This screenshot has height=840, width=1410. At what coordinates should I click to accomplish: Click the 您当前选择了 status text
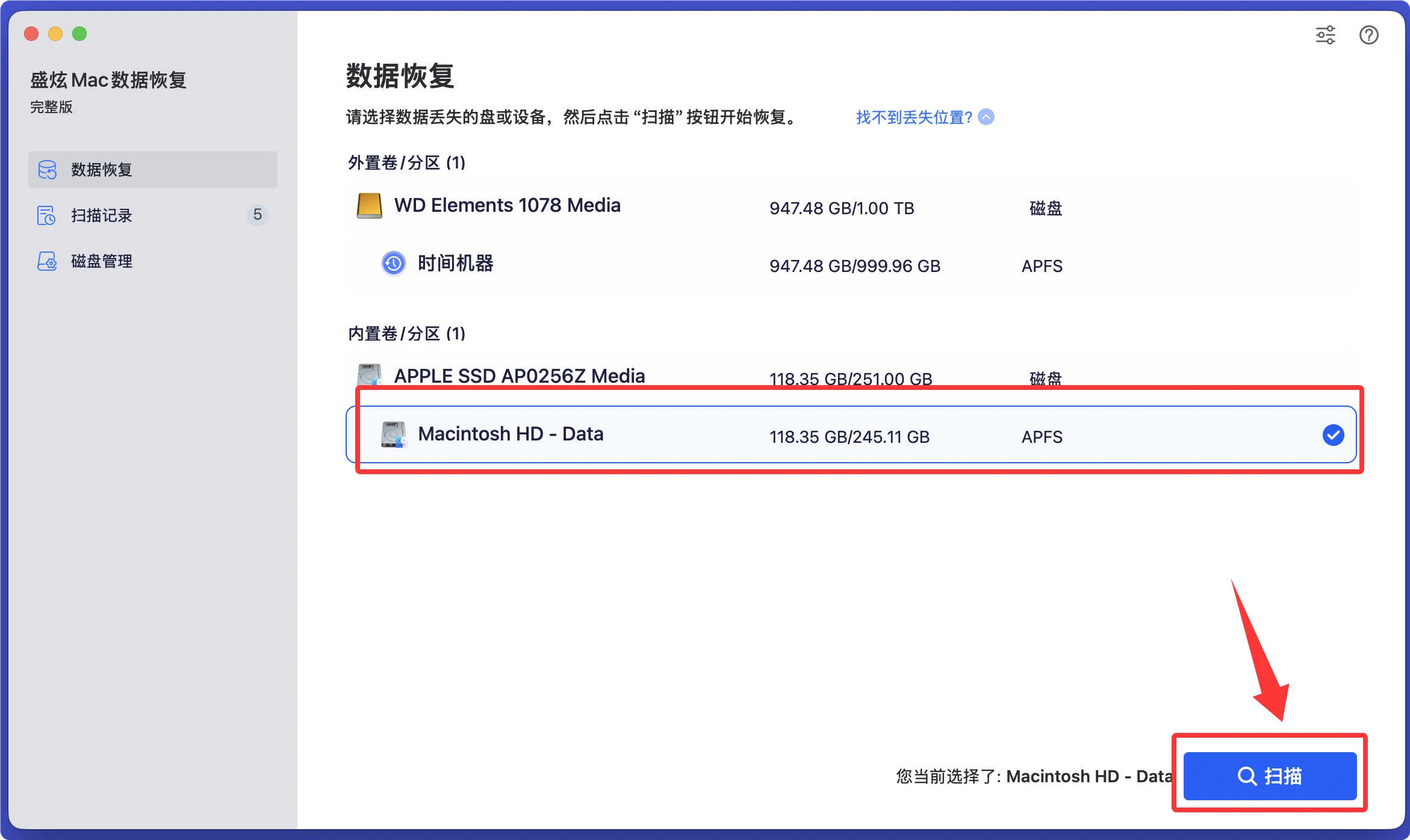(x=1034, y=776)
